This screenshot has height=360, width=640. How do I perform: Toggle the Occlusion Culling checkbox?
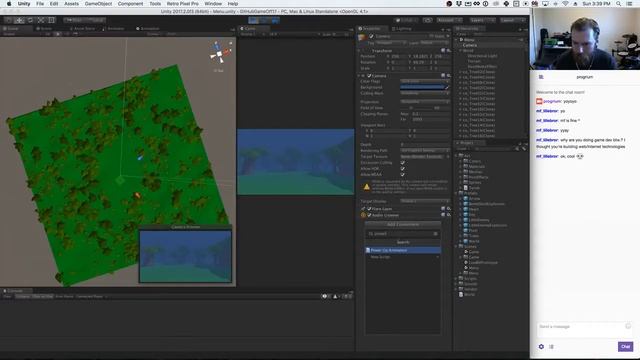pos(403,162)
